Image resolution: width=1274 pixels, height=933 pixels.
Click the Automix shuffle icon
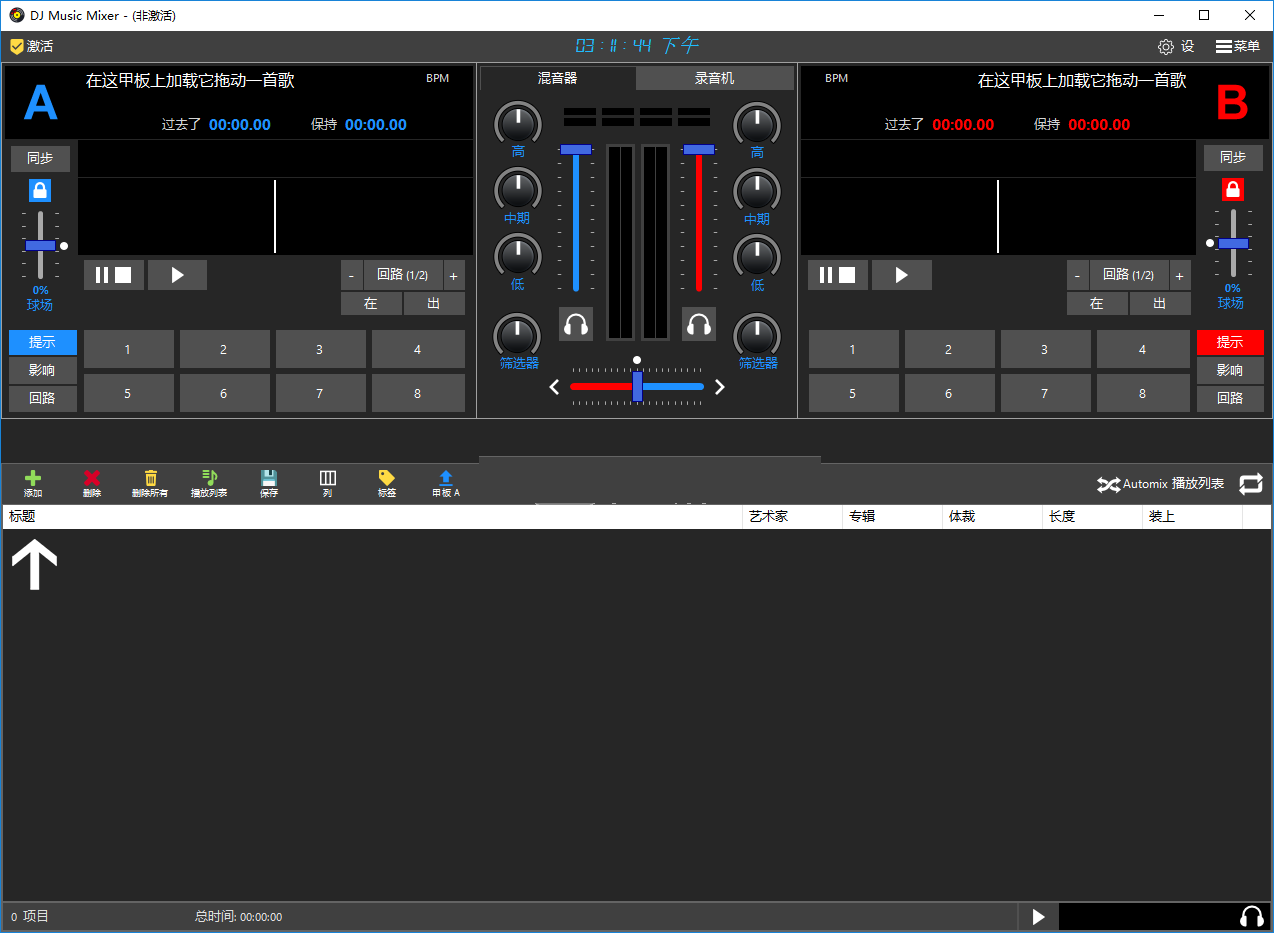coord(1108,484)
